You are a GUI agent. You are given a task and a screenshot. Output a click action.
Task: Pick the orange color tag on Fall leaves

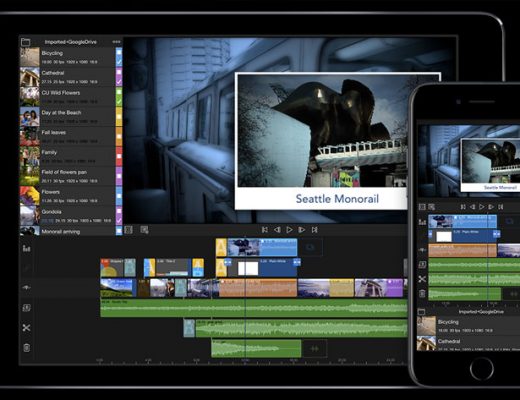click(x=119, y=136)
